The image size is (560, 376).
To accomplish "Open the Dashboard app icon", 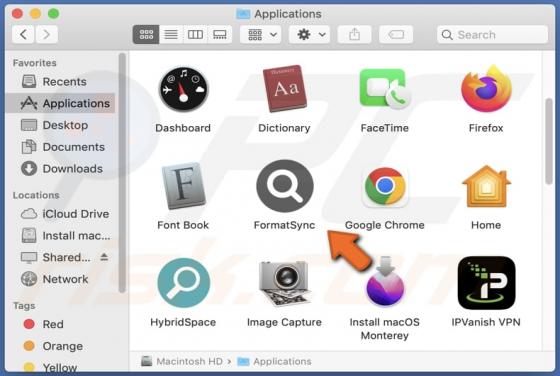I will pyautogui.click(x=183, y=89).
